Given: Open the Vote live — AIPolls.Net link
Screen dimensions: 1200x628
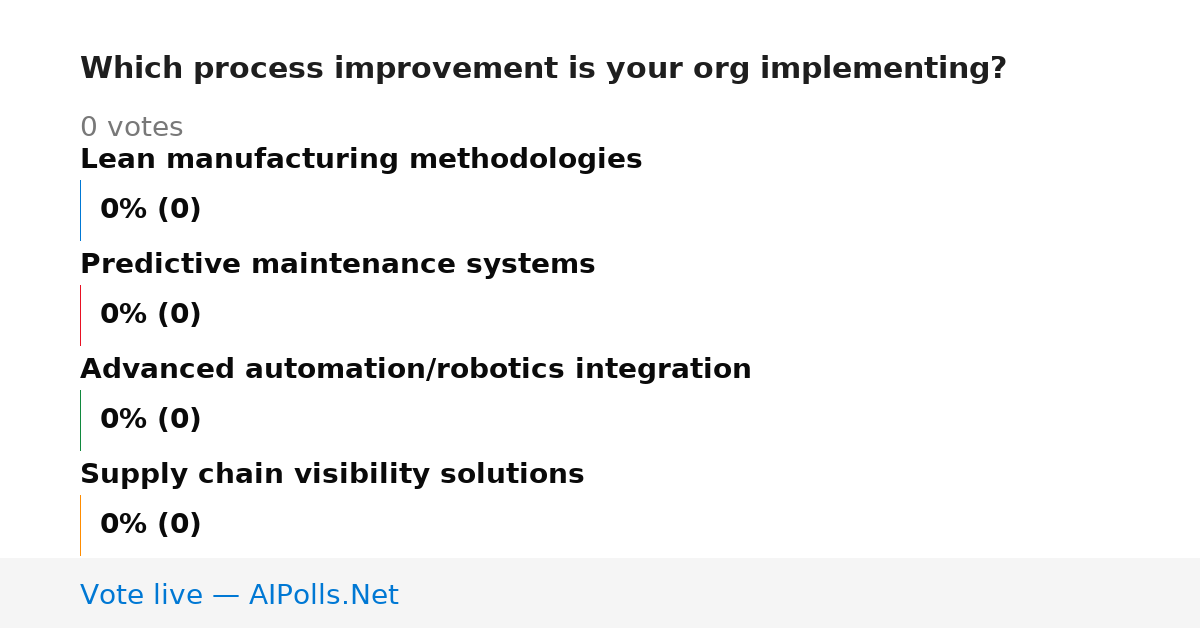Looking at the screenshot, I should click(239, 595).
